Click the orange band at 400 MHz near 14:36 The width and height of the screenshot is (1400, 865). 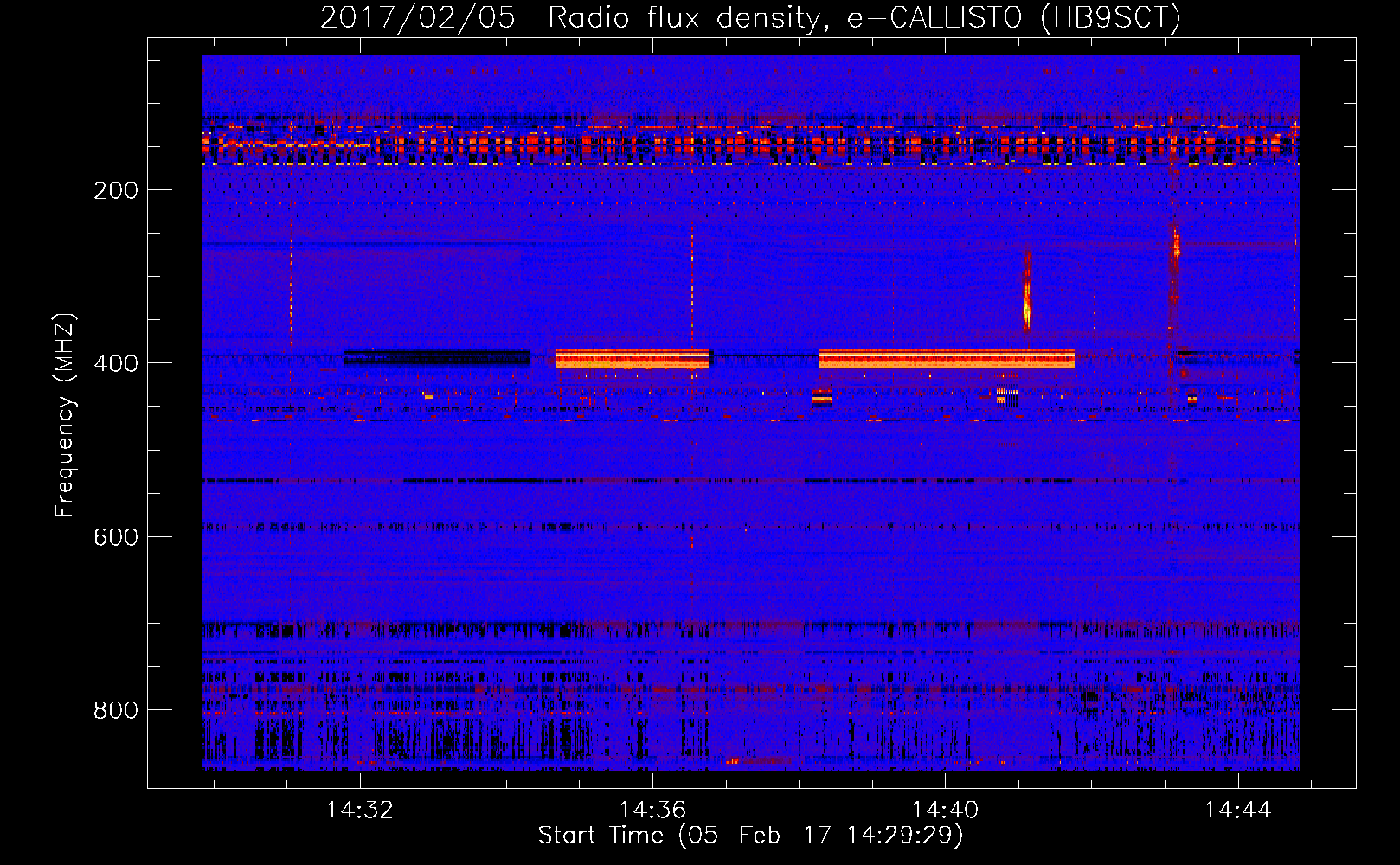tap(632, 359)
